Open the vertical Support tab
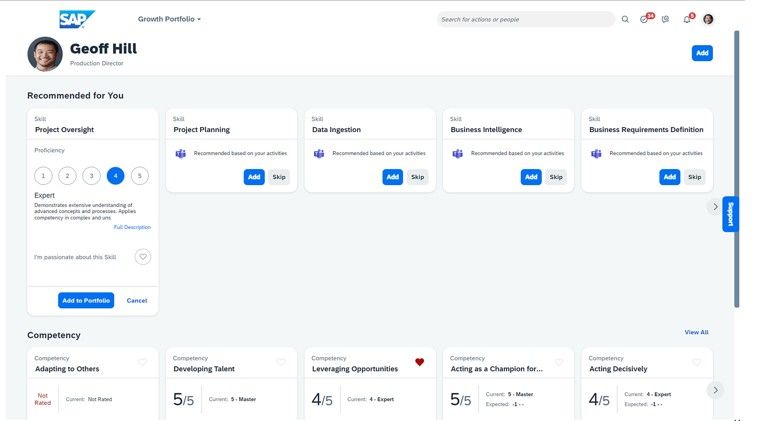The width and height of the screenshot is (780, 421). [730, 214]
